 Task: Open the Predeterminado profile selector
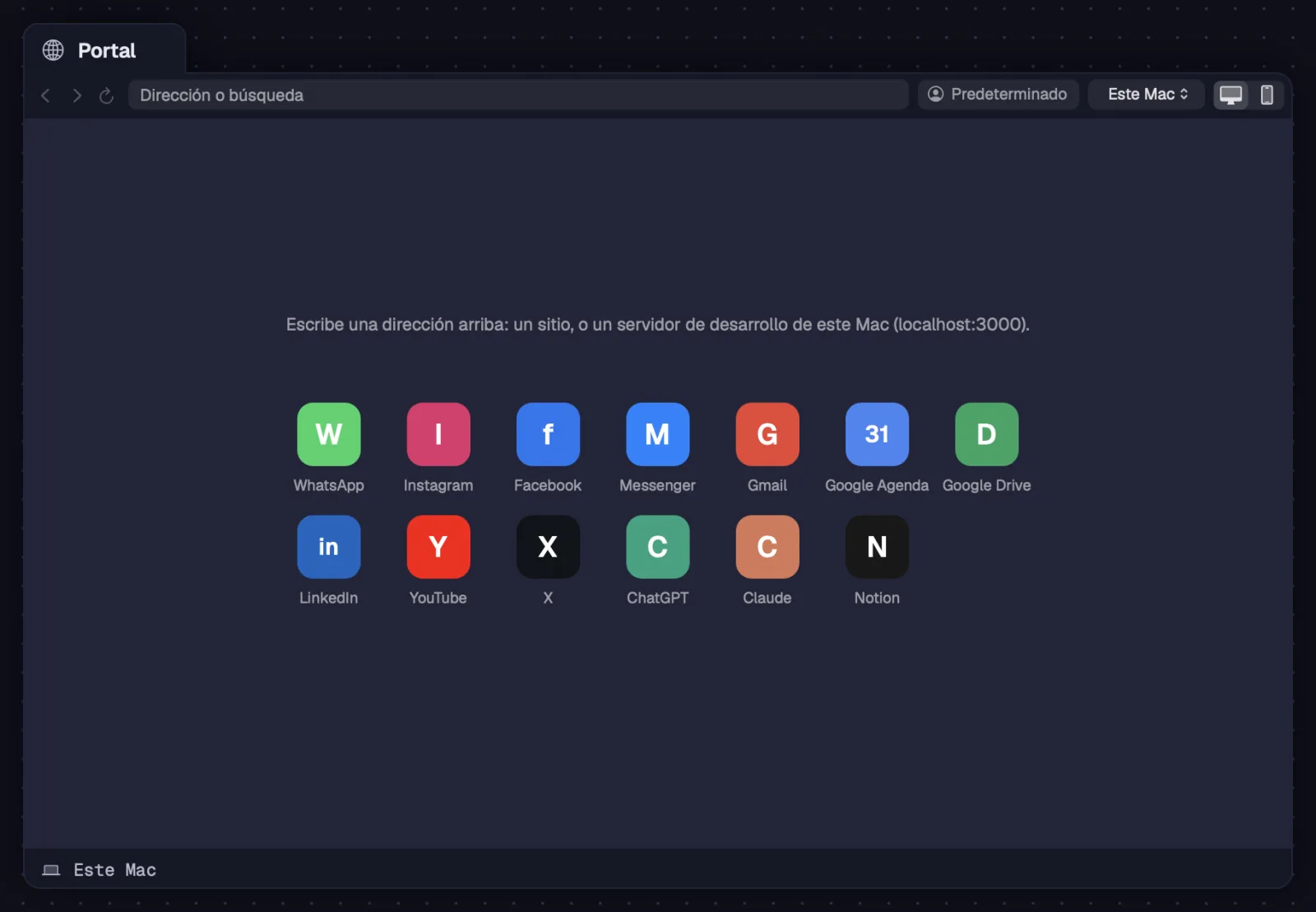click(x=998, y=95)
